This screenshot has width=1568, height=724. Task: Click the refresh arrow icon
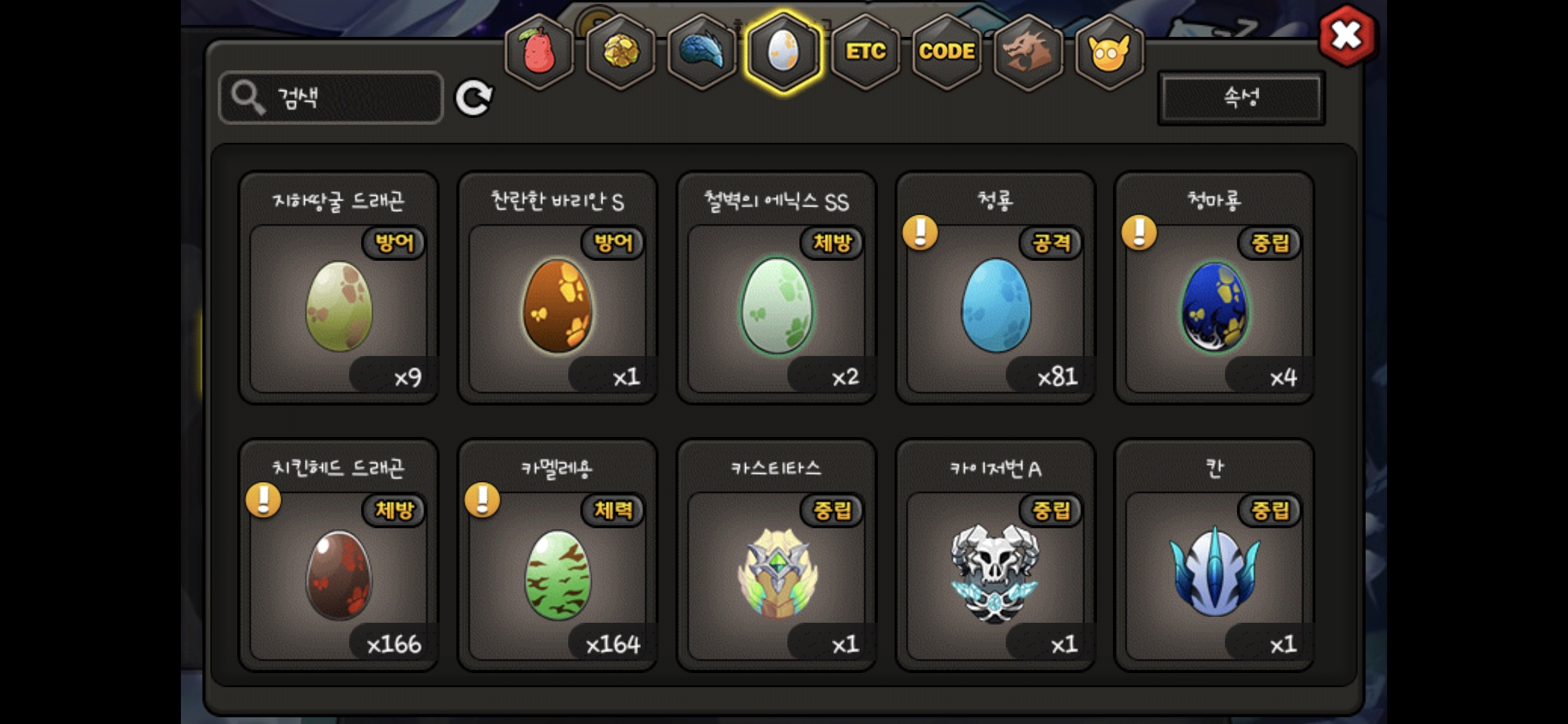pos(474,99)
